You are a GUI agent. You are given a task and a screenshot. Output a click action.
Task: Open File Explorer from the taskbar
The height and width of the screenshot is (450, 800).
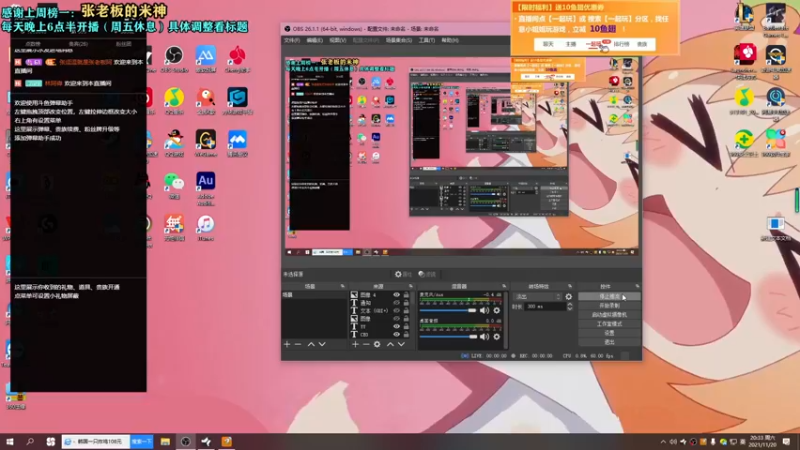coord(165,441)
